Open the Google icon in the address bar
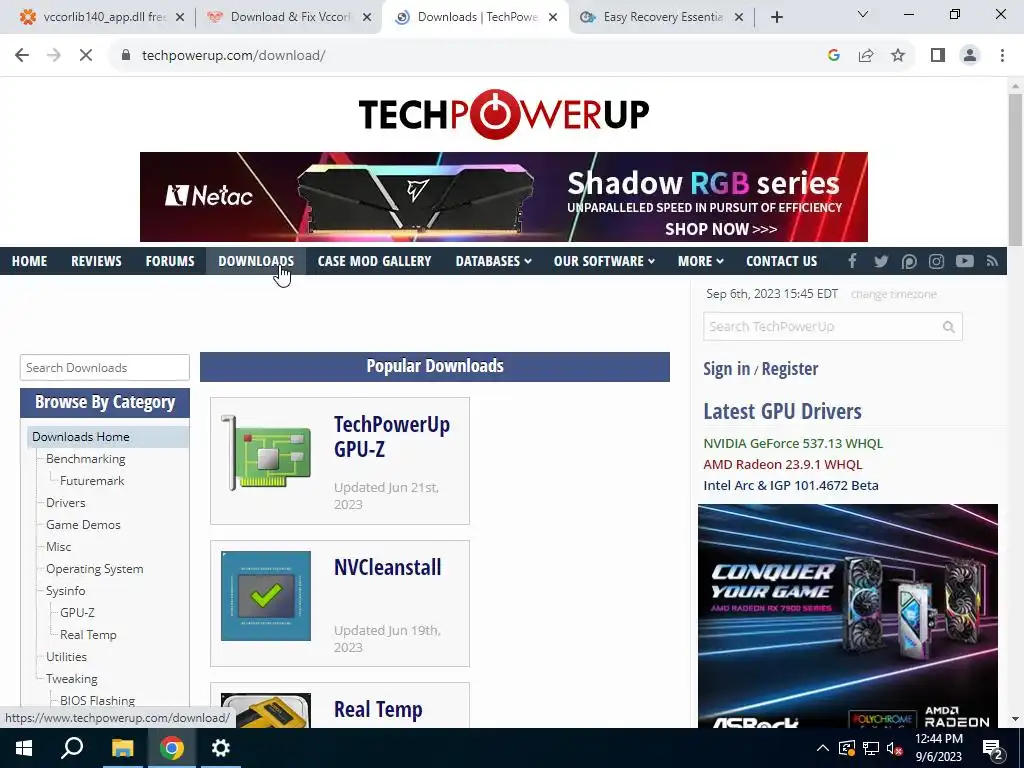Screen dimensions: 1024x768 [833, 56]
